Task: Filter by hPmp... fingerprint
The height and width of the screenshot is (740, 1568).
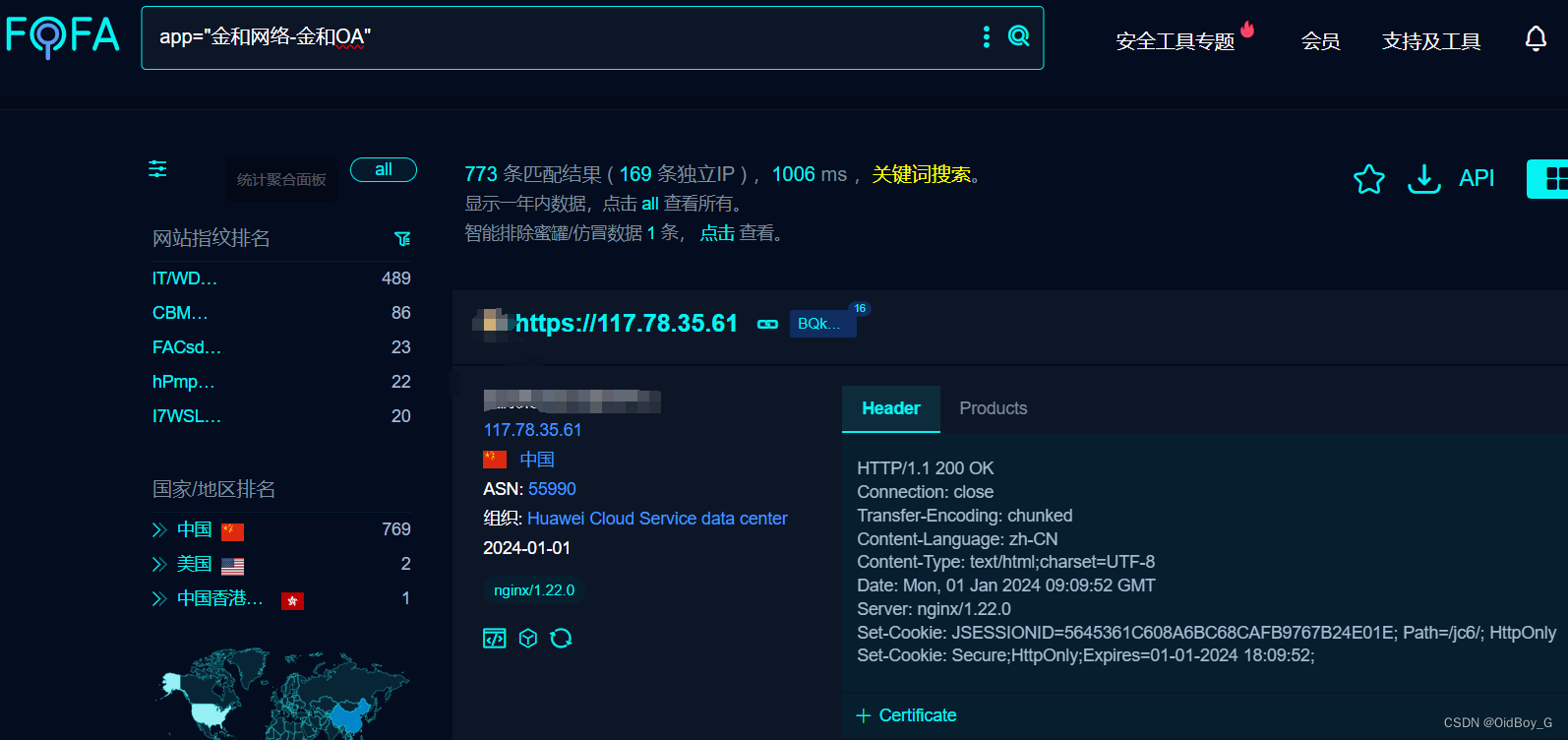Action: (x=183, y=382)
